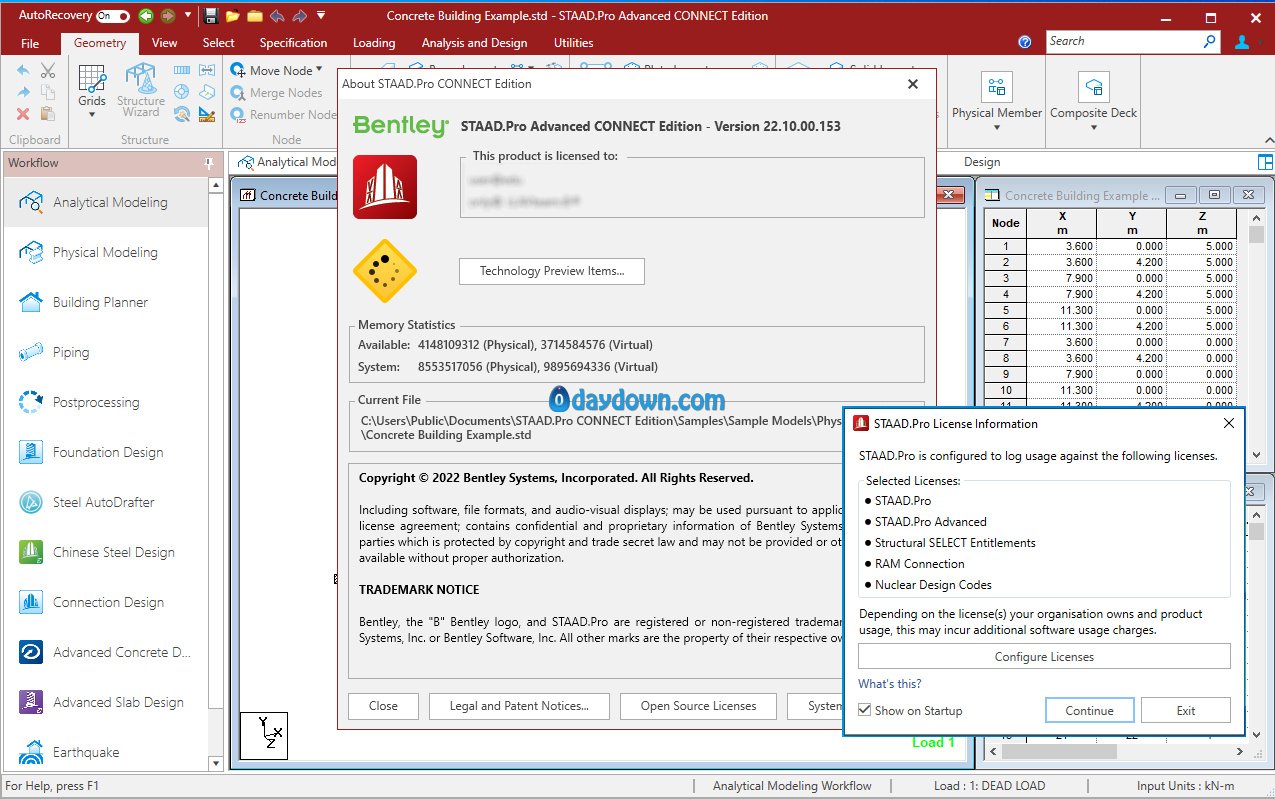Click the ribbon Search field

[x=1124, y=42]
